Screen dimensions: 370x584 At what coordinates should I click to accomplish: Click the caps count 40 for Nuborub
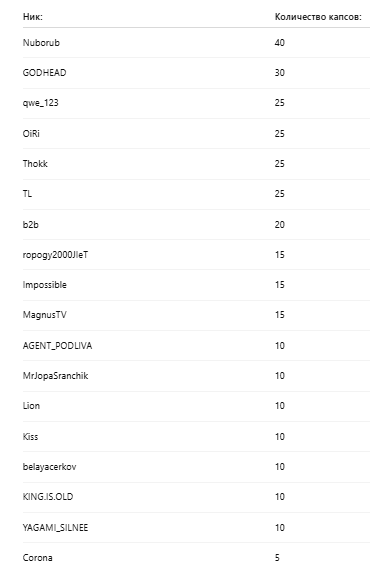[280, 42]
